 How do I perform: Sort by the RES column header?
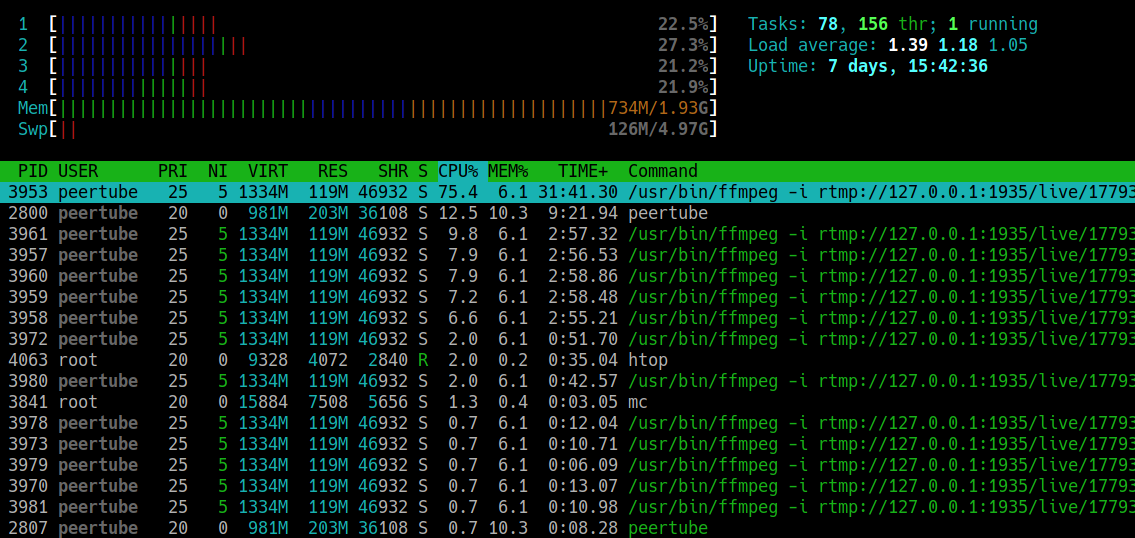coord(332,171)
